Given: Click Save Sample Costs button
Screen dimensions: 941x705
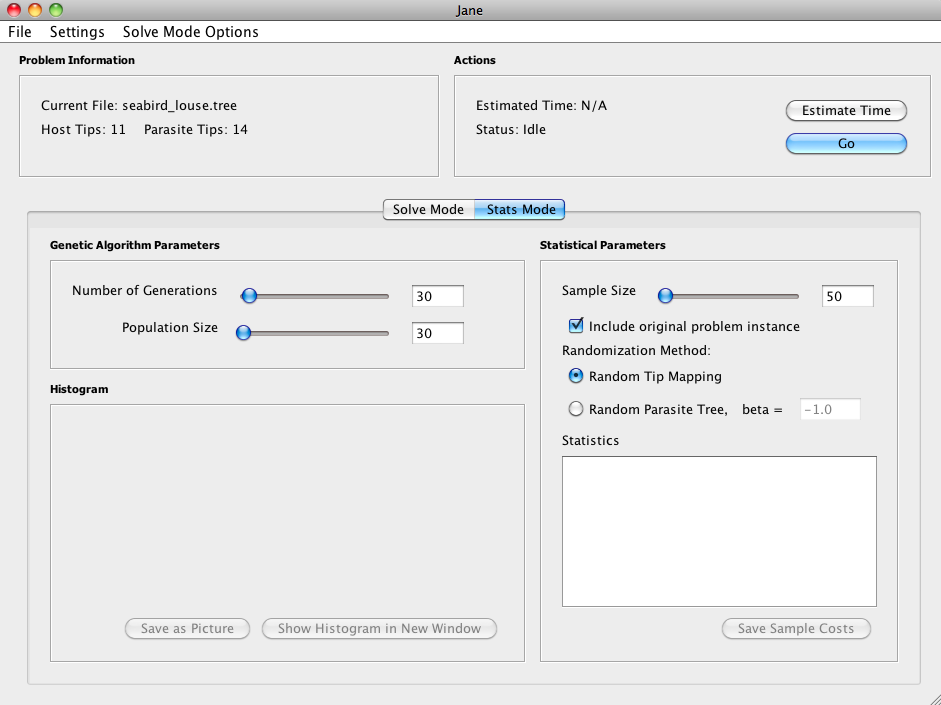Looking at the screenshot, I should pos(796,628).
